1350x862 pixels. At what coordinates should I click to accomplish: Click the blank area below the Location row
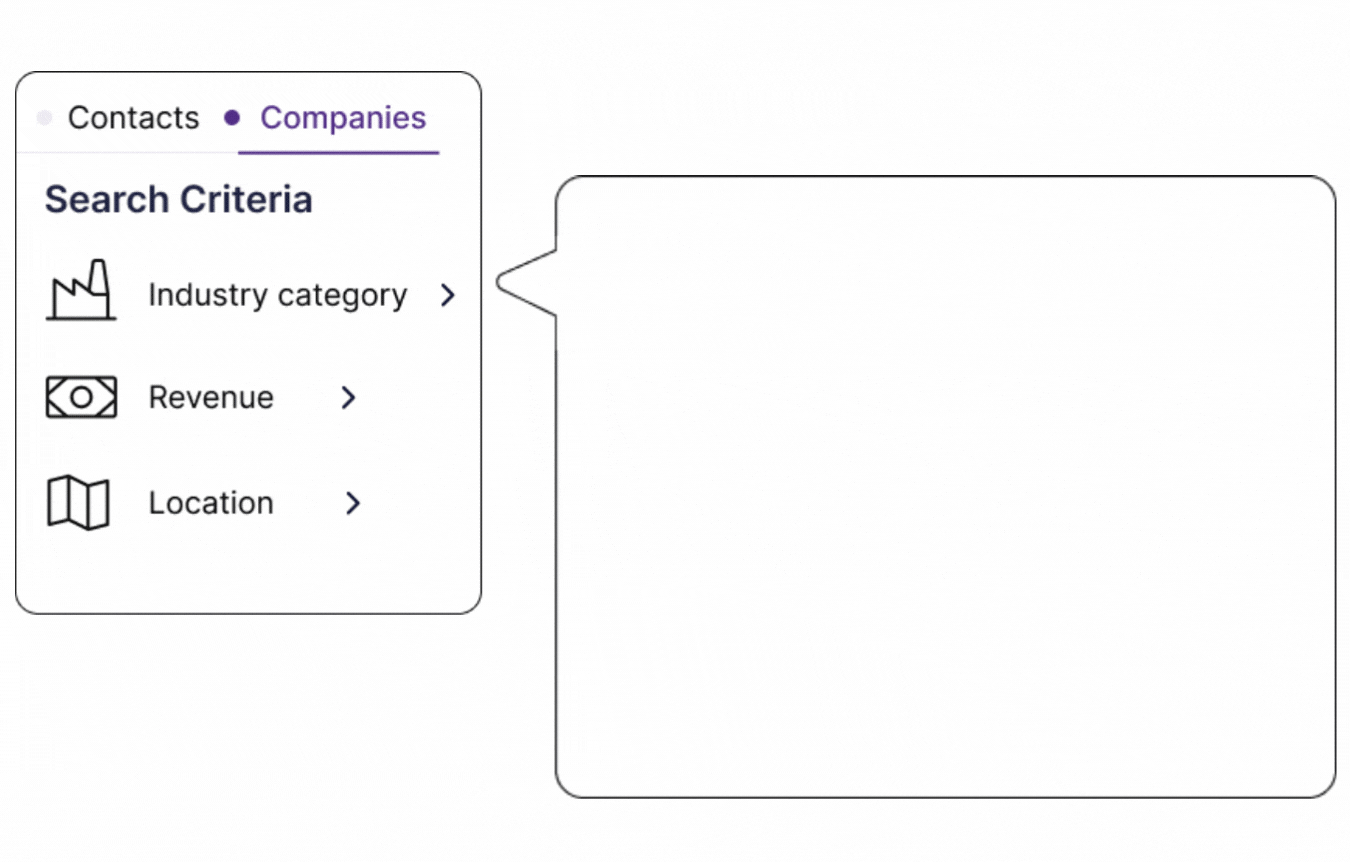tap(248, 570)
